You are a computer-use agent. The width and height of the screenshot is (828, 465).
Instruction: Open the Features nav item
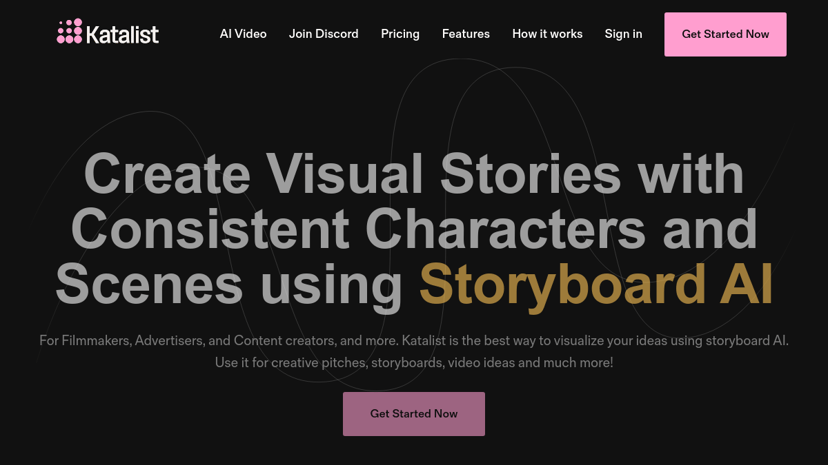[x=466, y=34]
